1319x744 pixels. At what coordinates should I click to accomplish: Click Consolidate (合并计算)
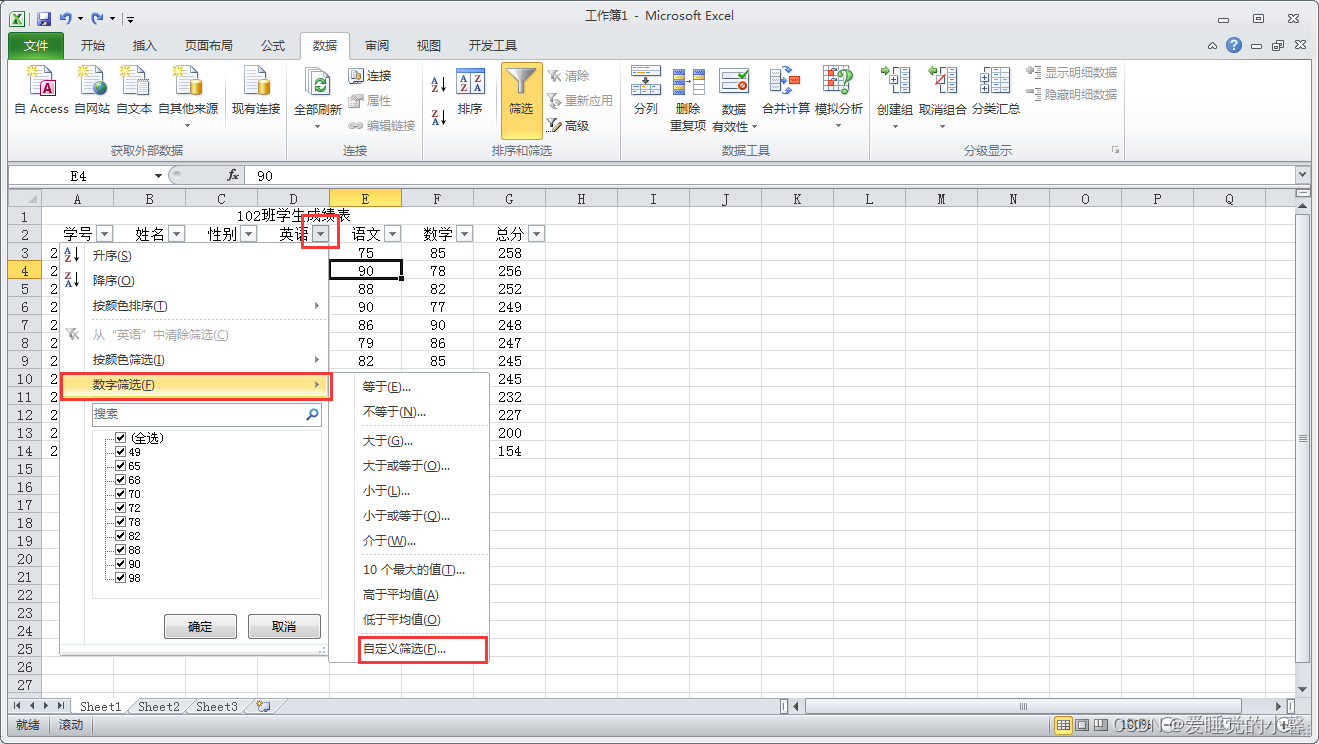(786, 92)
